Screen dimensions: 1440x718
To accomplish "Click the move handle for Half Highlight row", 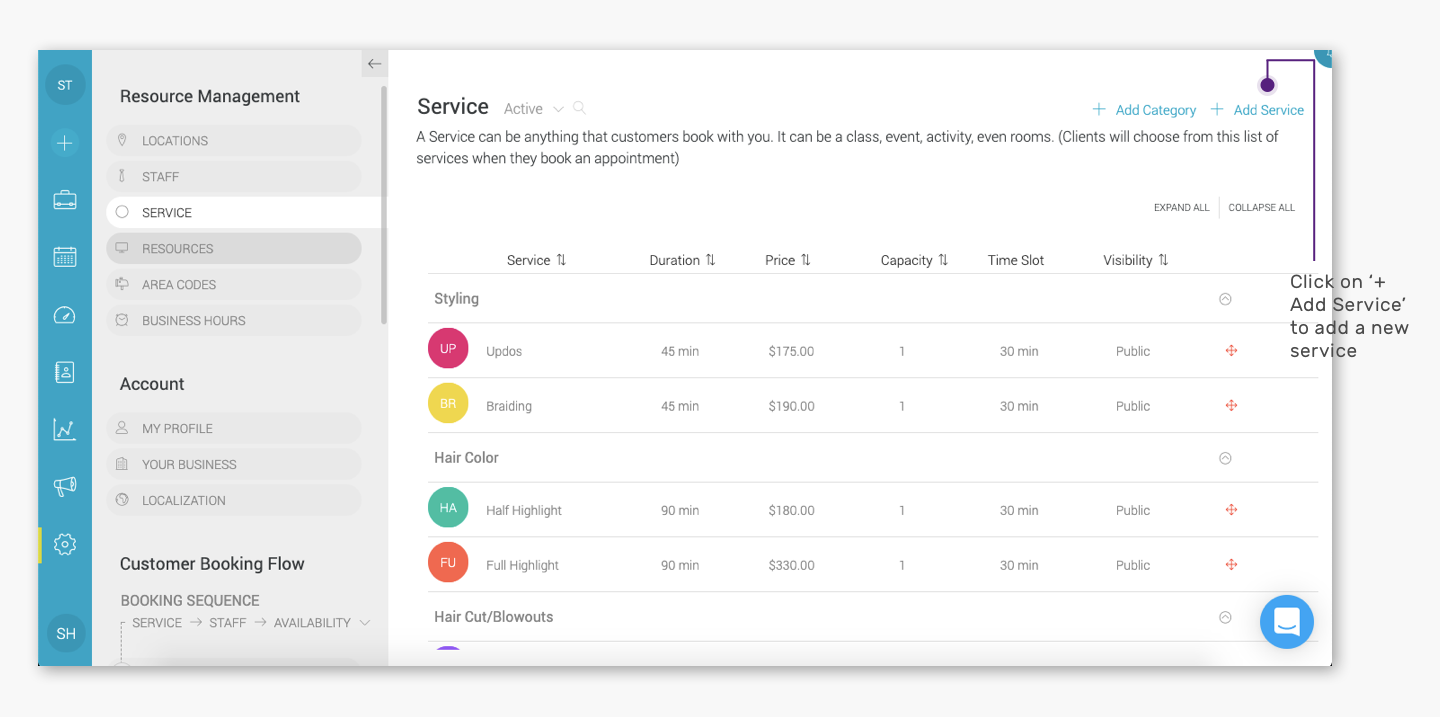I will tap(1231, 510).
